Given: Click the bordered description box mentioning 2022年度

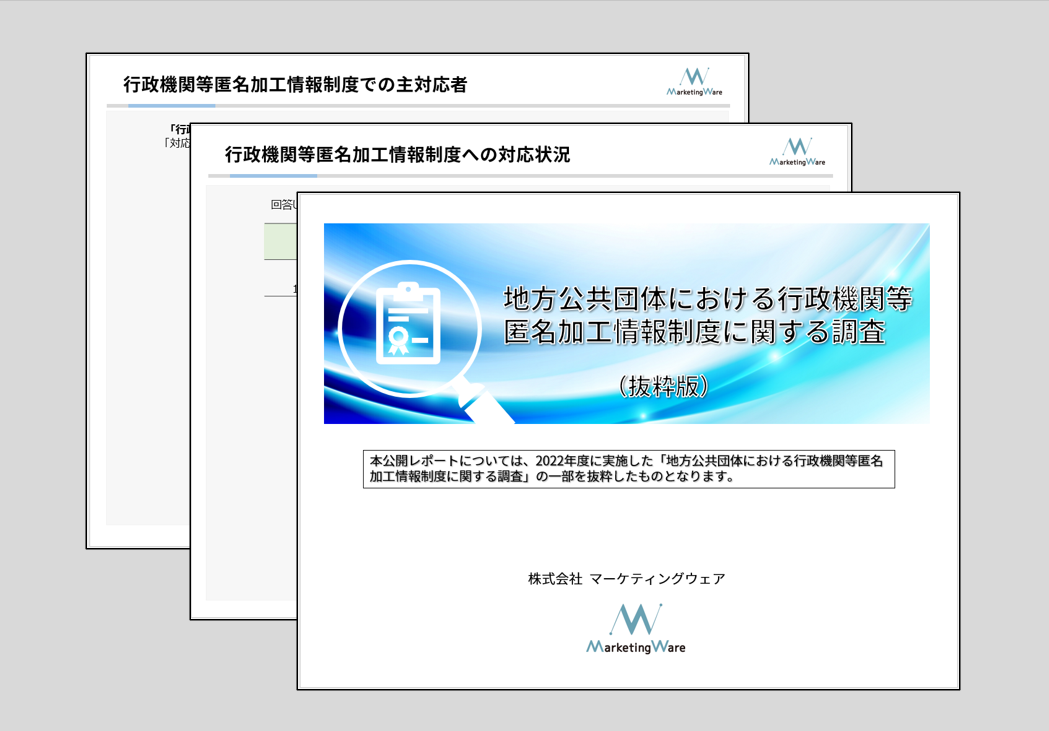Looking at the screenshot, I should (628, 469).
